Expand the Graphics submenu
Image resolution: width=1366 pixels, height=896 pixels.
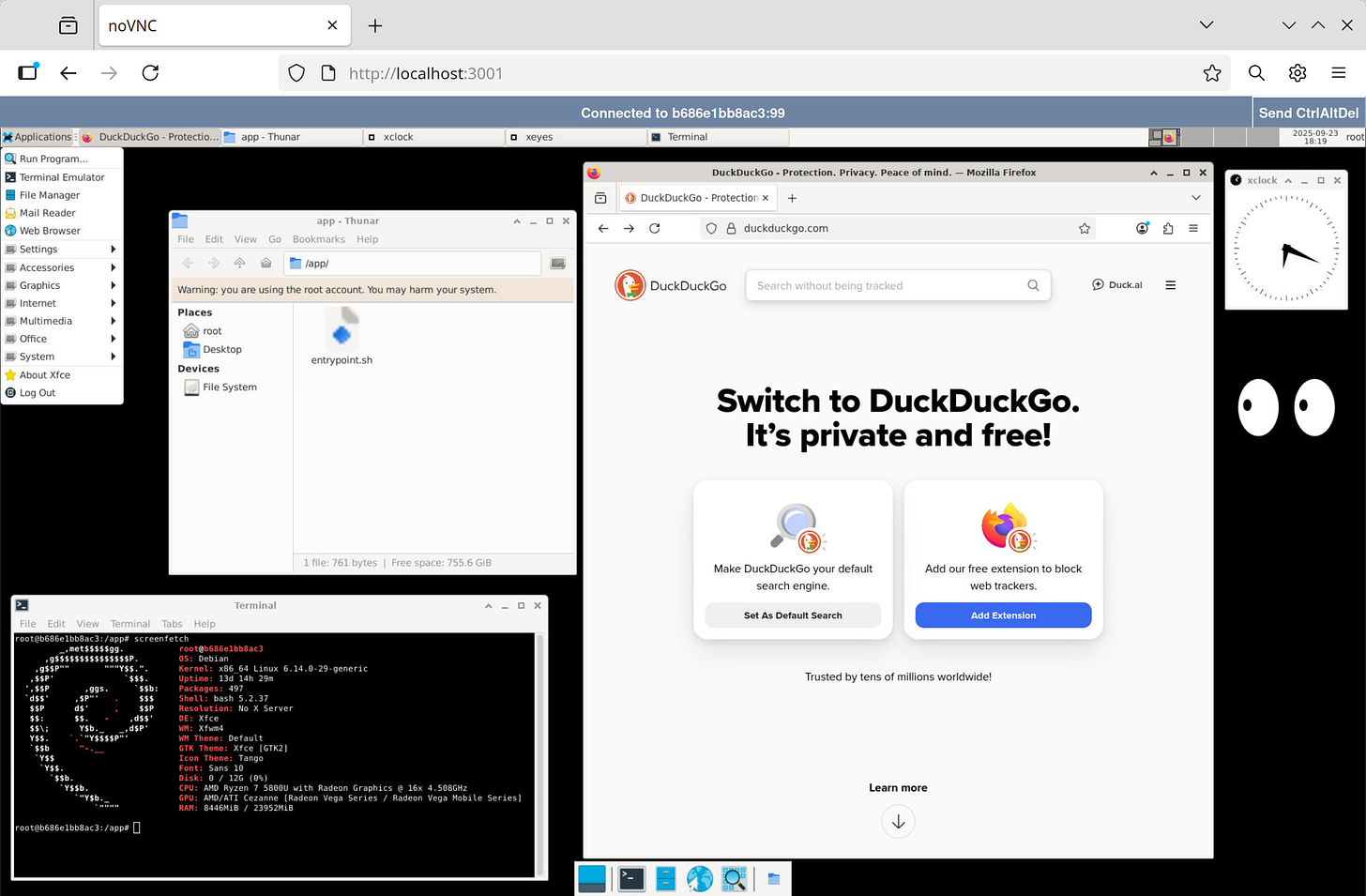[62, 285]
